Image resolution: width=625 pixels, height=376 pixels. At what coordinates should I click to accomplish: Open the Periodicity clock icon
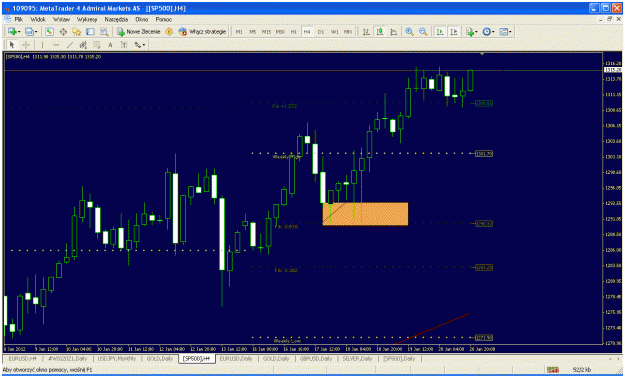(486, 31)
